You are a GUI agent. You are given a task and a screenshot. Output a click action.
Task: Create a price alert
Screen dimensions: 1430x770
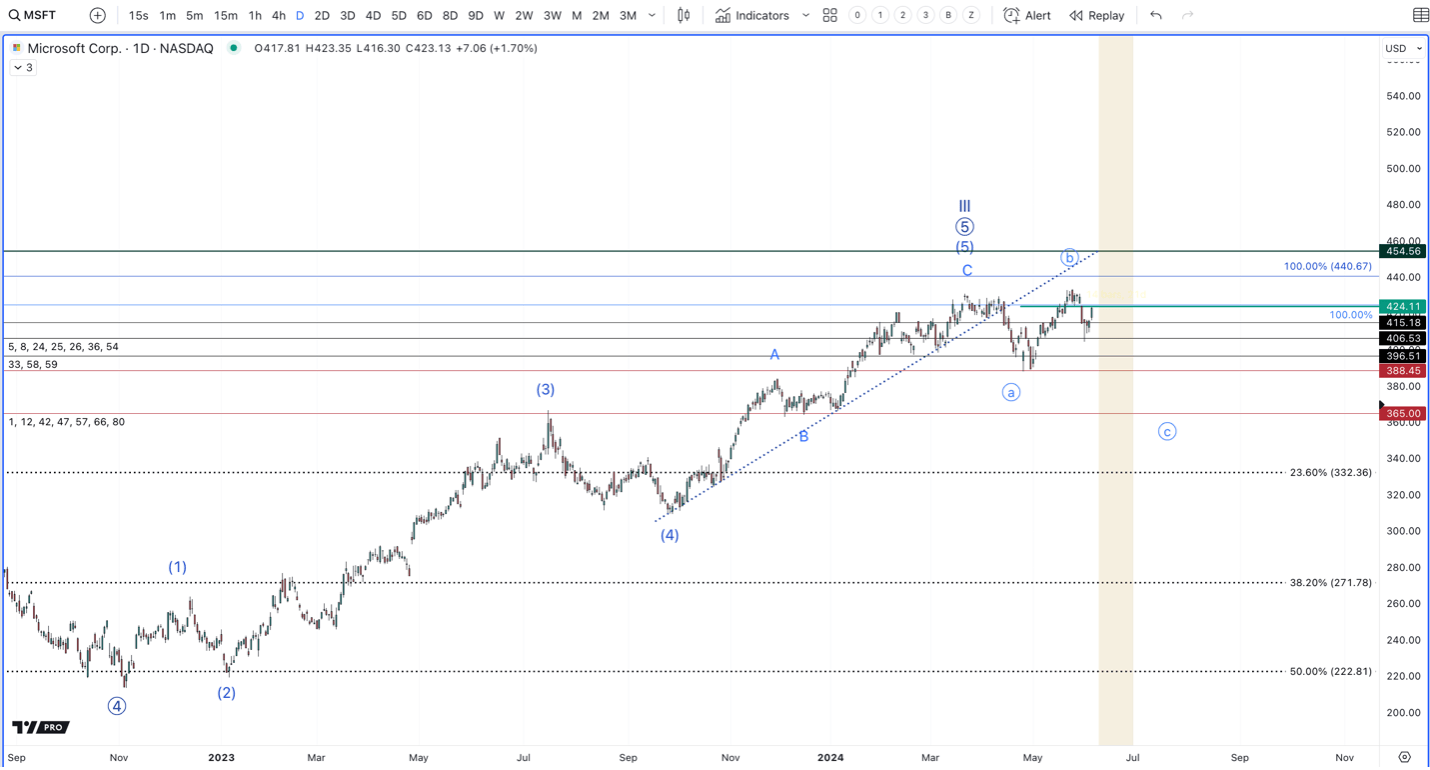click(x=1027, y=15)
